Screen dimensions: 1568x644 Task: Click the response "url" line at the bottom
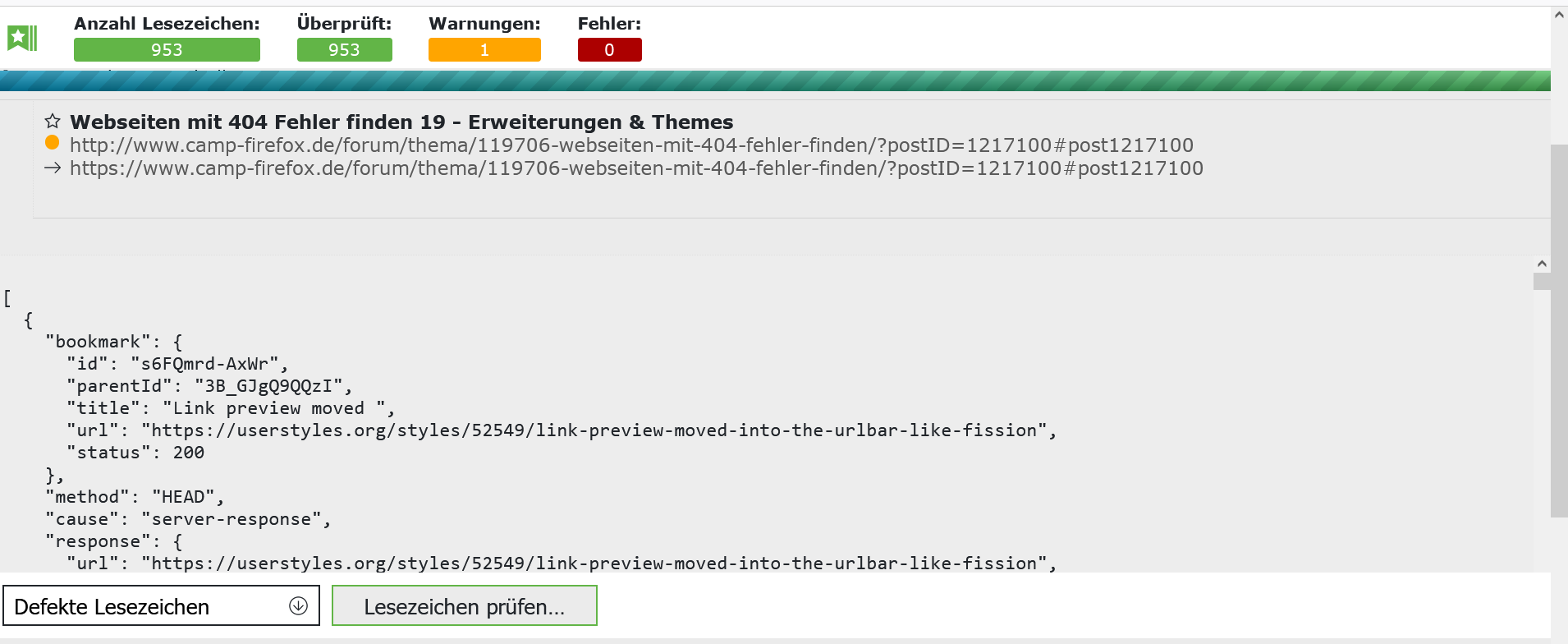[x=562, y=563]
